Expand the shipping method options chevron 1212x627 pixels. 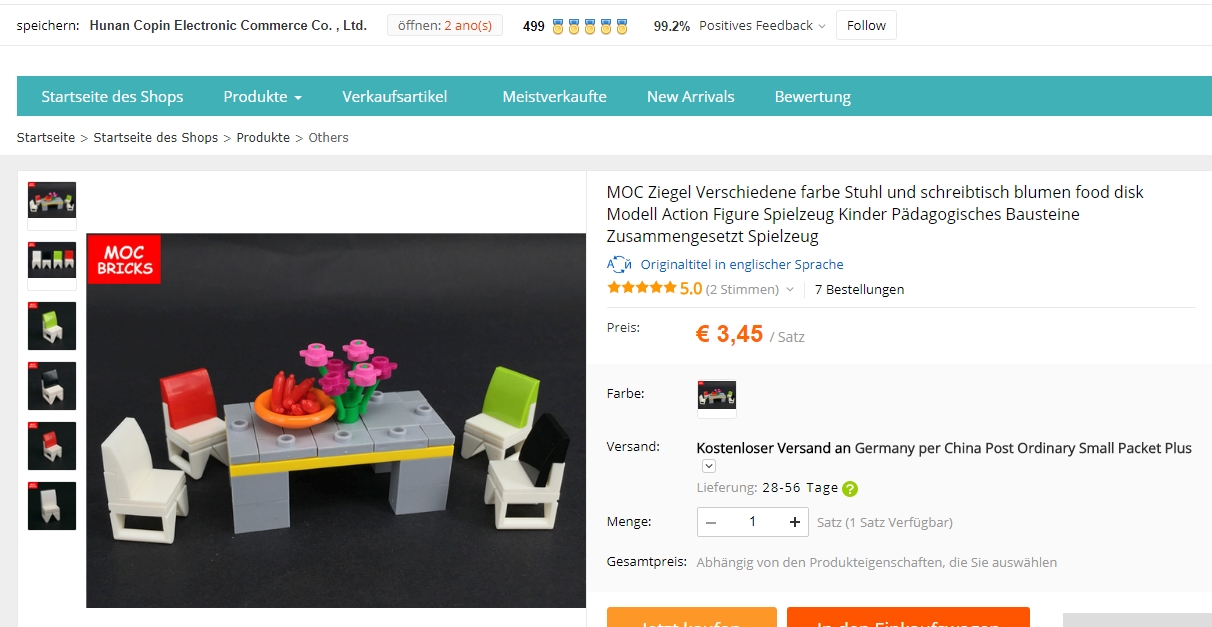click(x=709, y=466)
